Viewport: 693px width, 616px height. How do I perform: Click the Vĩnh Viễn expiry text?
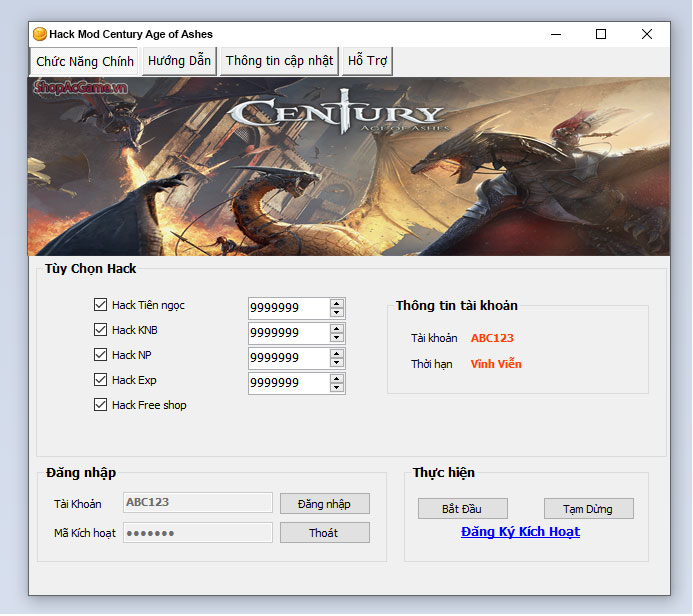(x=496, y=364)
